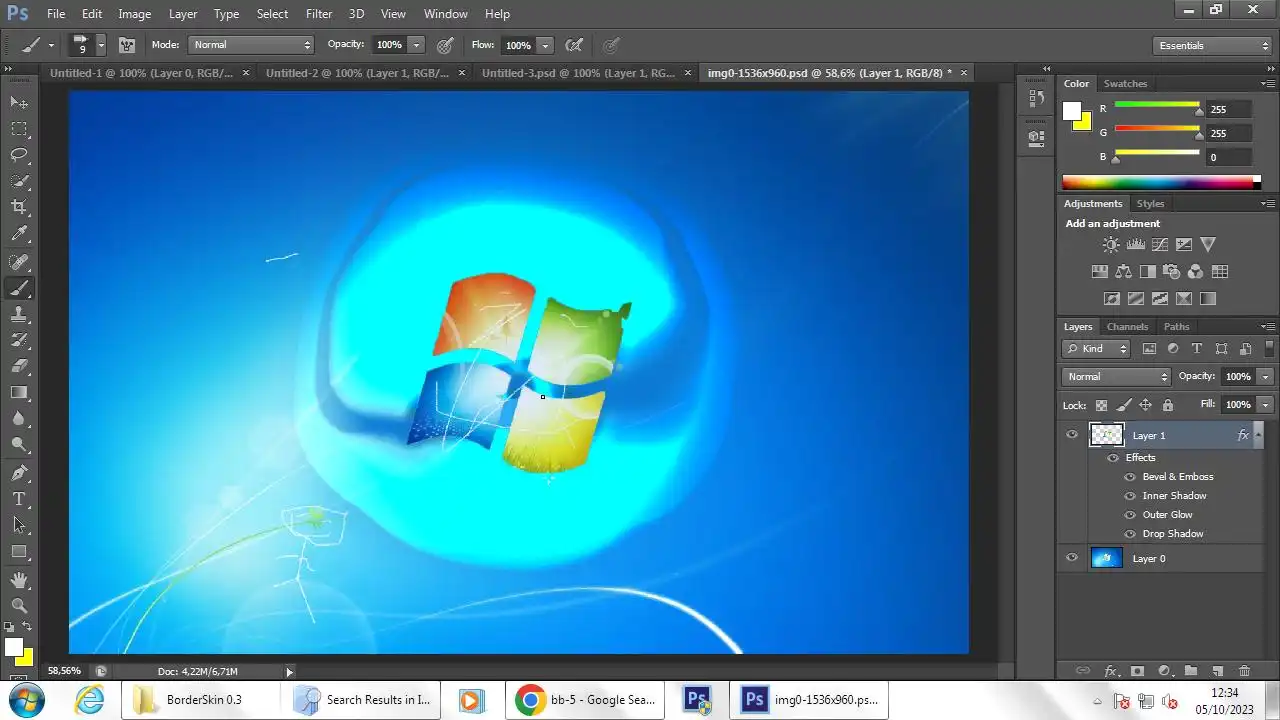Add a Levels adjustment
Viewport: 1280px width, 720px height.
click(1135, 244)
